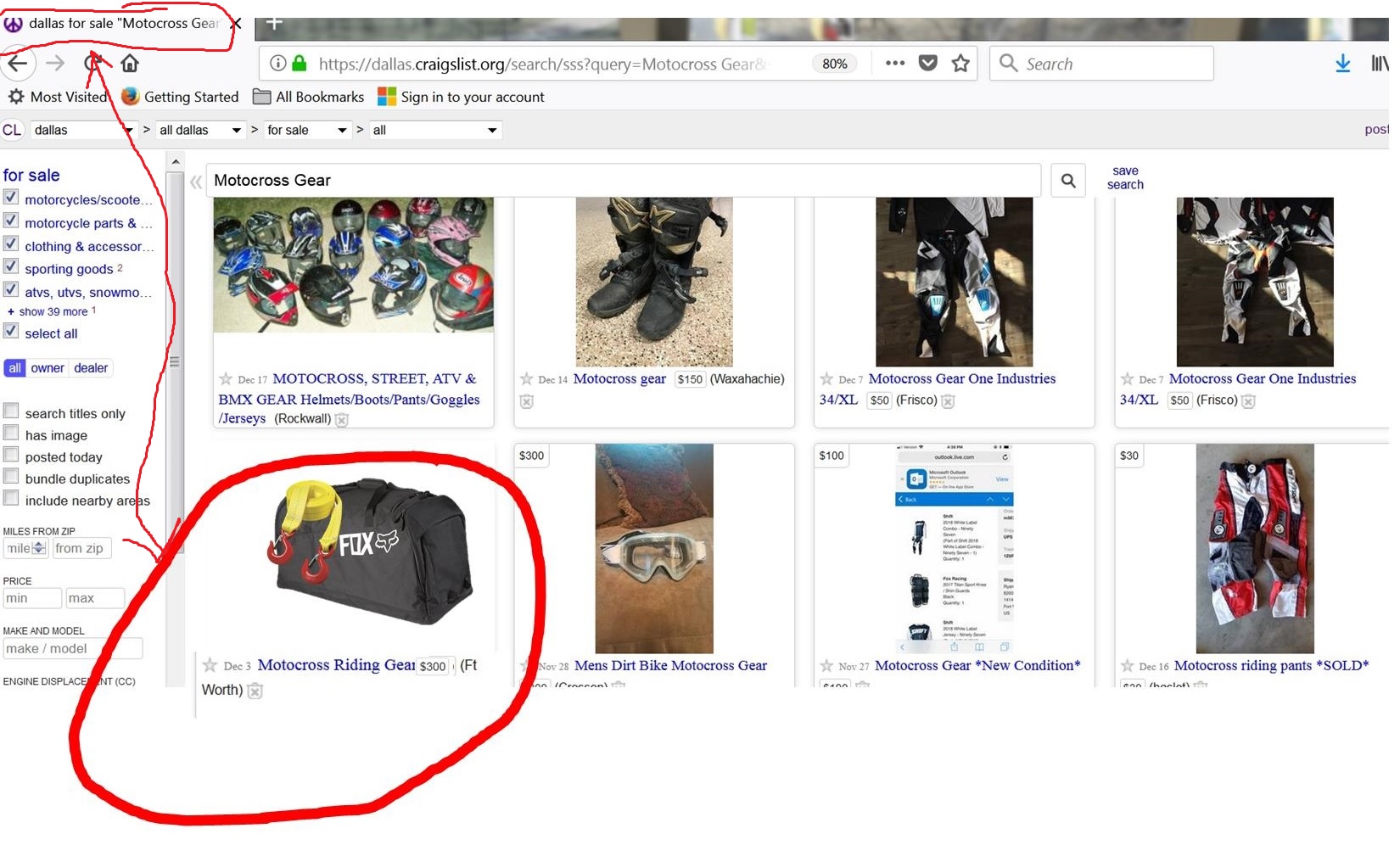Open the page actions three-dot menu
1400x845 pixels.
coord(894,63)
